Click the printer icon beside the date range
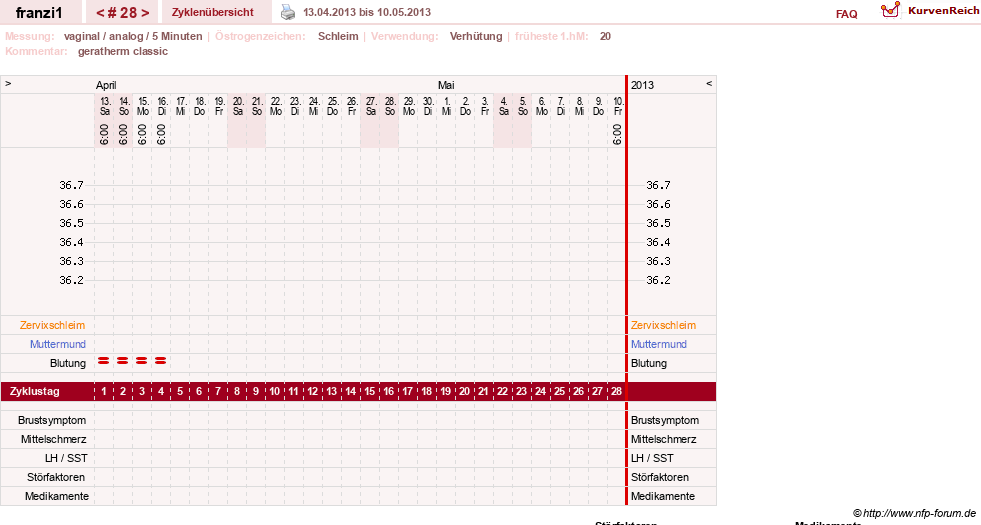The width and height of the screenshot is (981, 525). coord(288,13)
